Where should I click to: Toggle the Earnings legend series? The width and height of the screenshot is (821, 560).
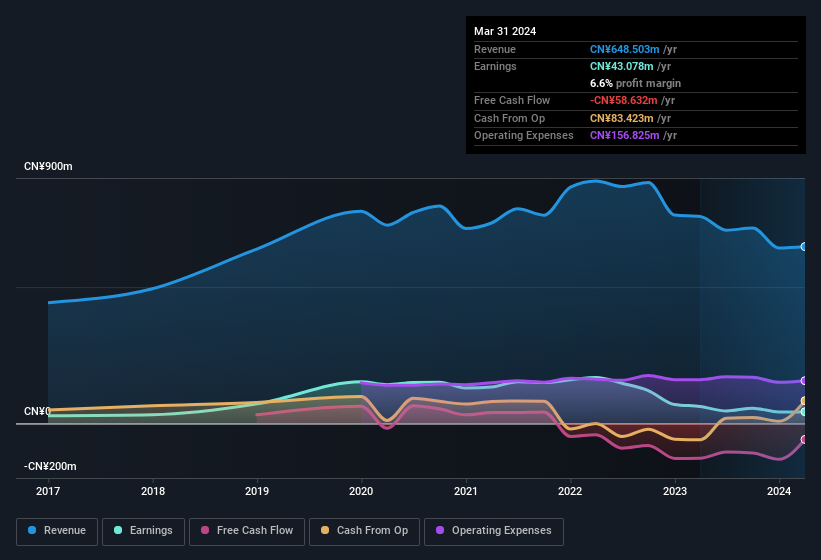pos(143,531)
